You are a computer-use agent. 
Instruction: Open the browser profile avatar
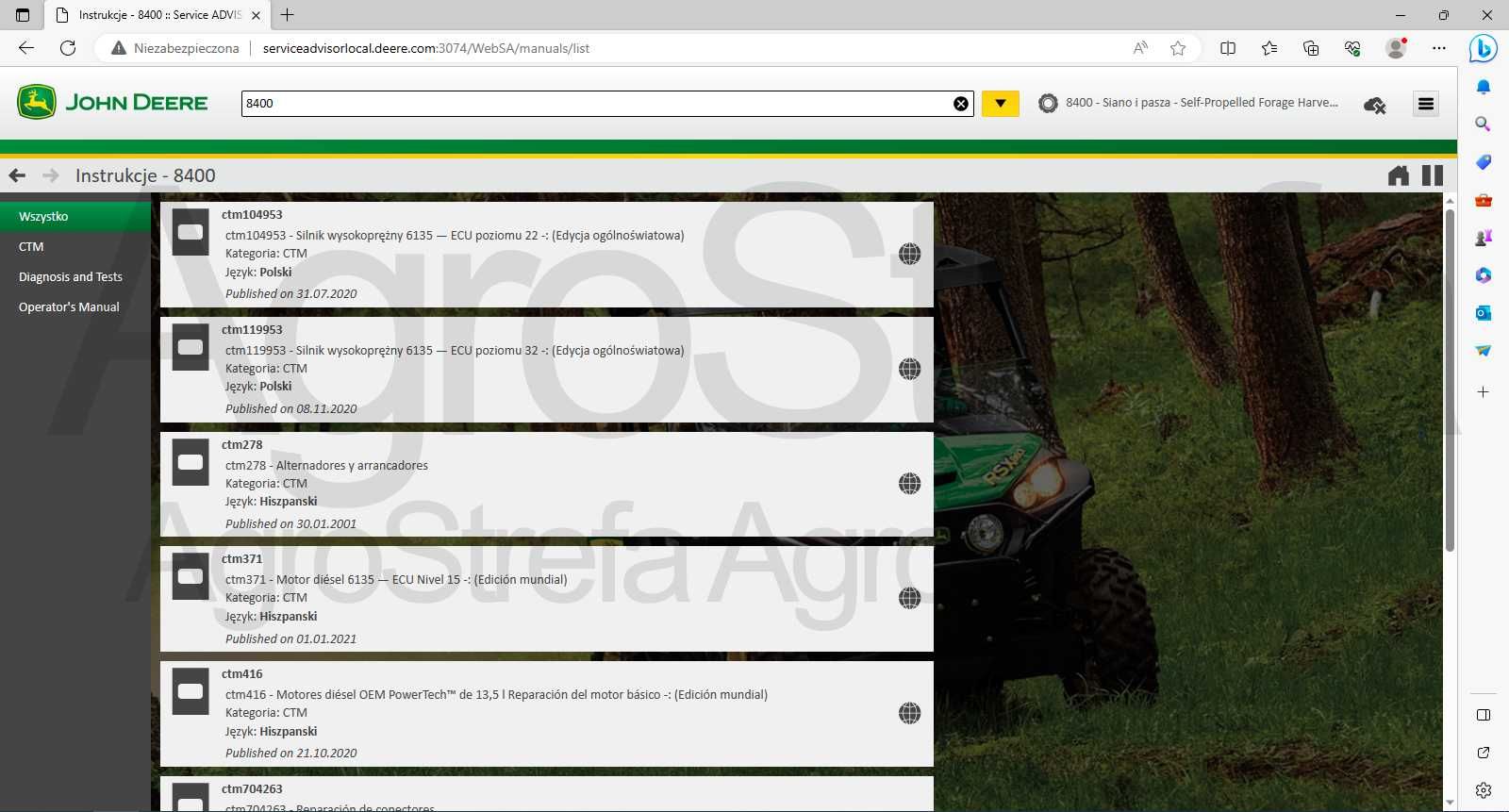pos(1396,48)
